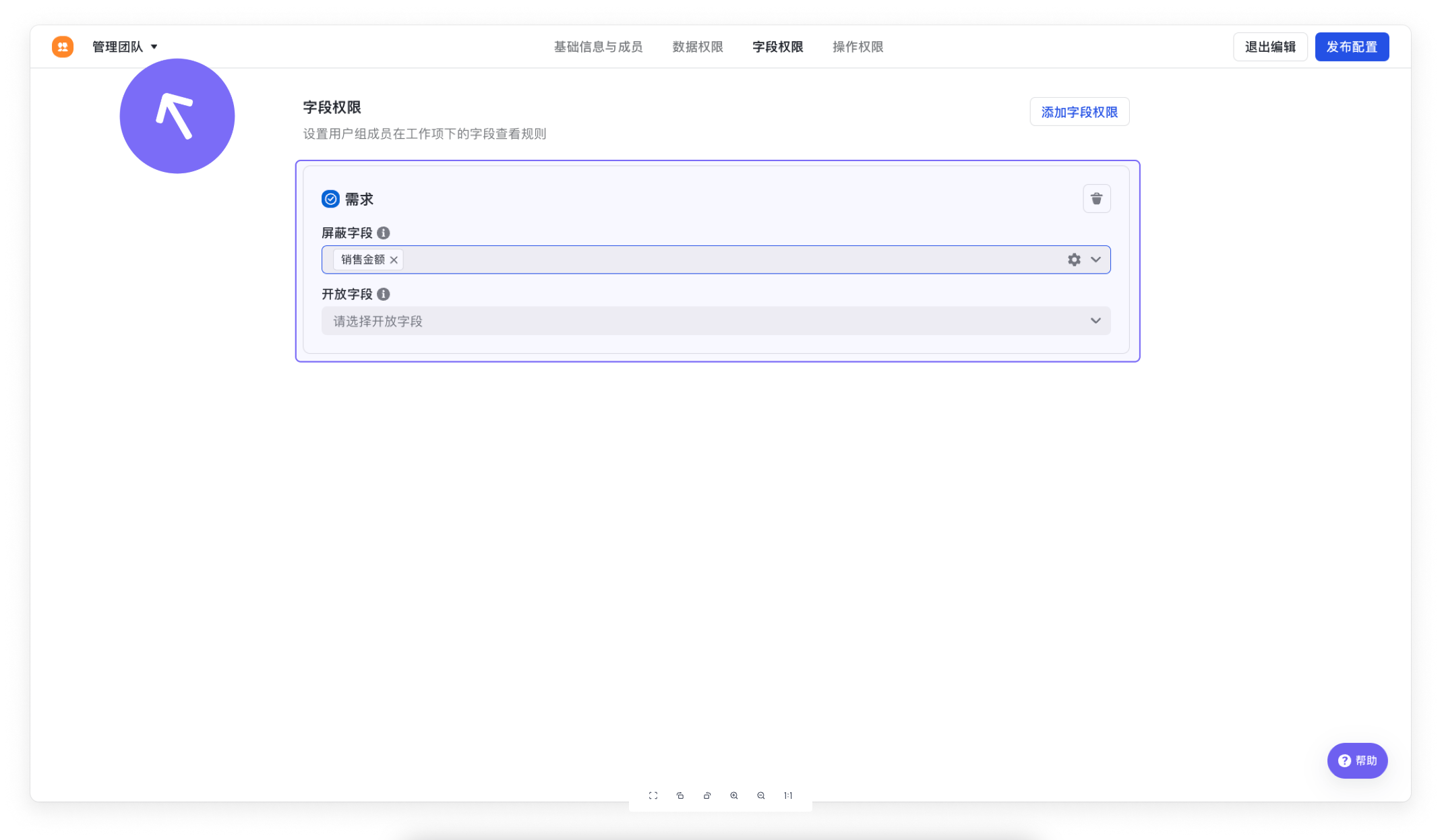This screenshot has height=840, width=1442.
Task: Delete the 需求 rule with trash icon
Action: tap(1097, 199)
